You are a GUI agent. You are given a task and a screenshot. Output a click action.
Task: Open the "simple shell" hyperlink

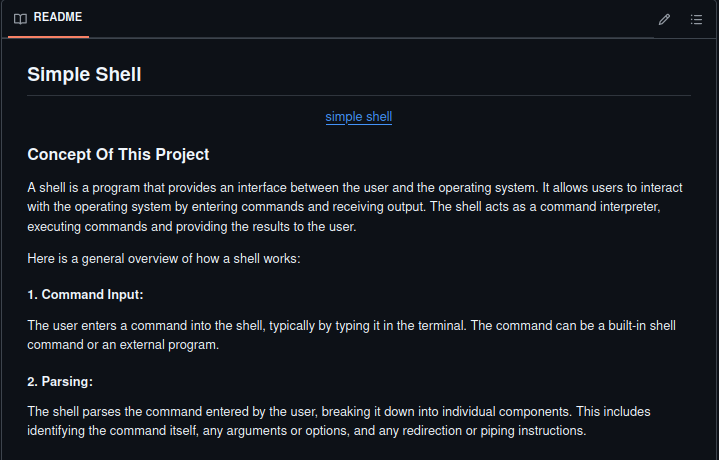coord(358,117)
